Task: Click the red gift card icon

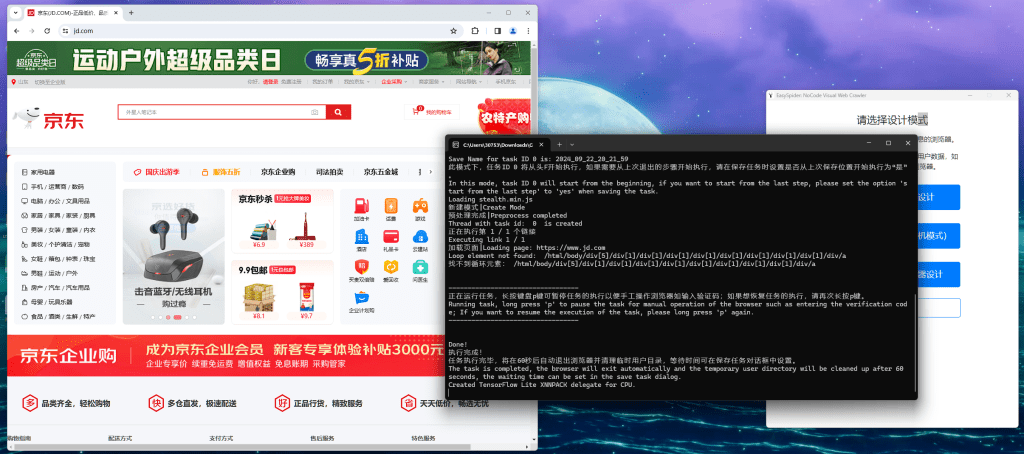Action: click(x=391, y=236)
